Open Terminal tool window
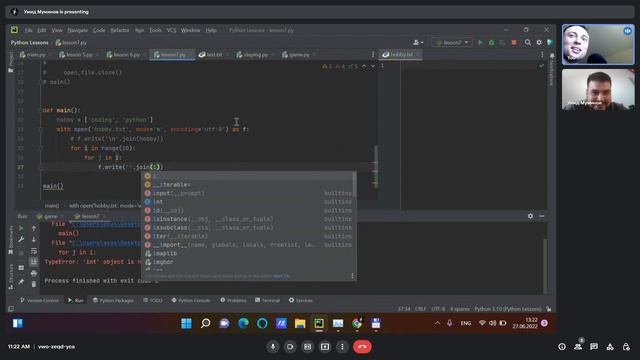Screen dimensions: 640x360 coord(267,300)
